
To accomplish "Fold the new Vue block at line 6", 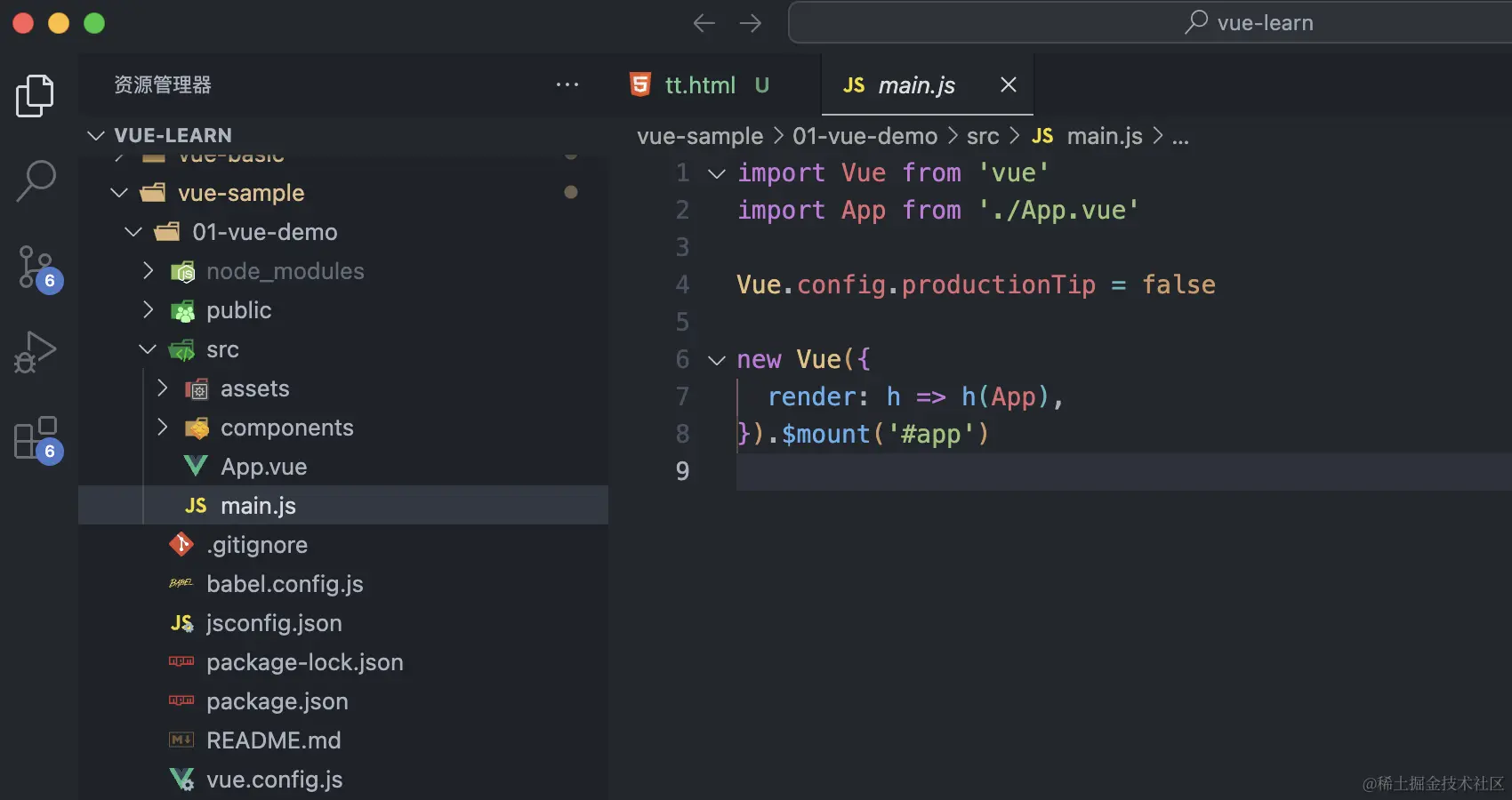I will pyautogui.click(x=717, y=360).
